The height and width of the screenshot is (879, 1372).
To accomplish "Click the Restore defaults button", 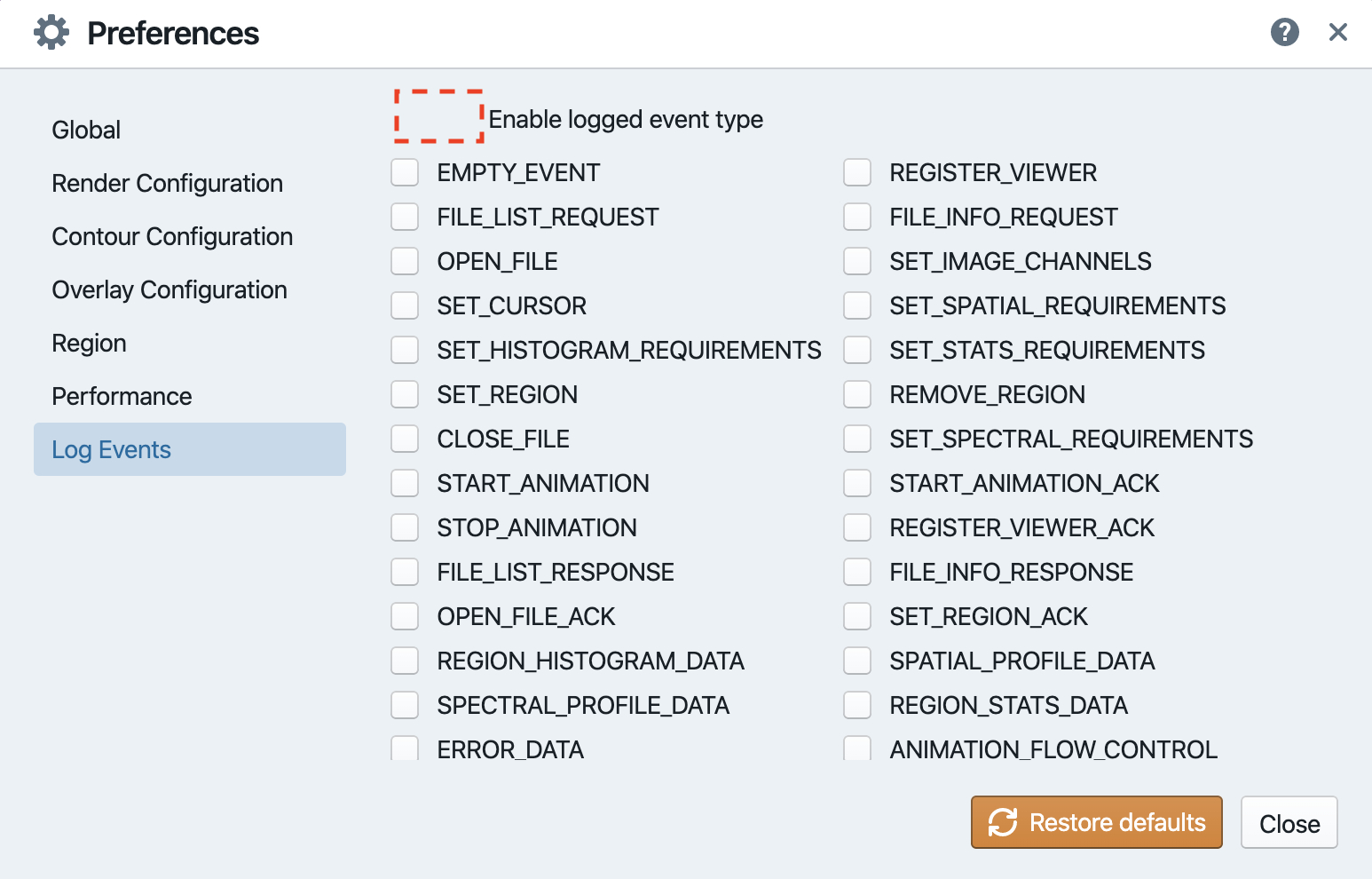I will (1096, 822).
